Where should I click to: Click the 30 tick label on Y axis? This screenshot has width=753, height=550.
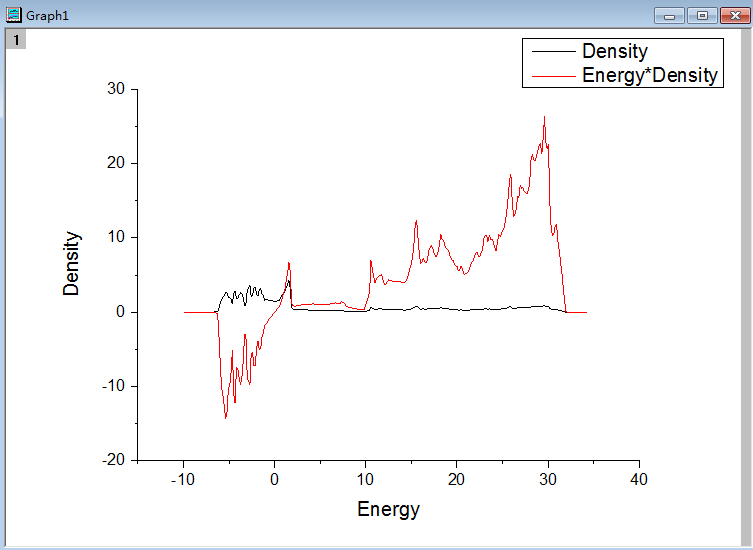click(x=116, y=89)
